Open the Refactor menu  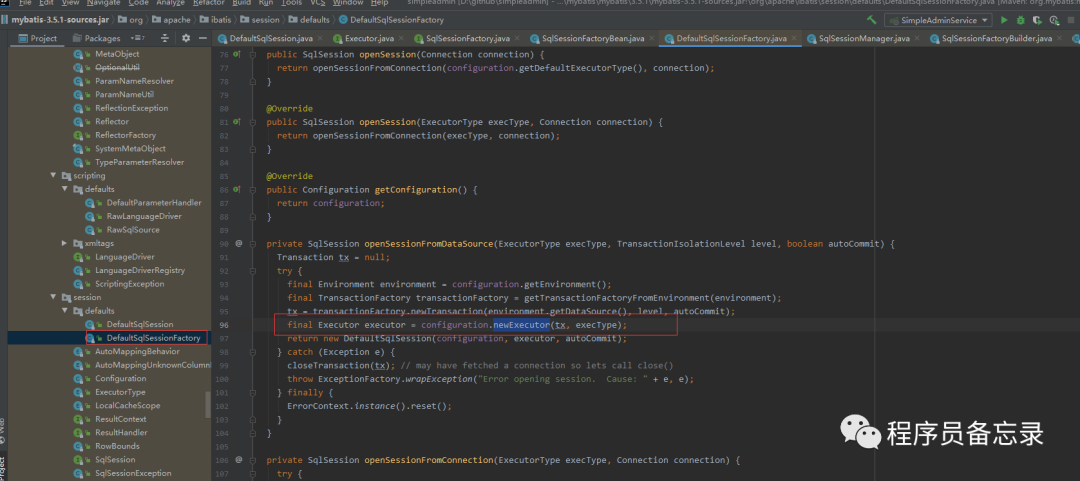[209, 3]
